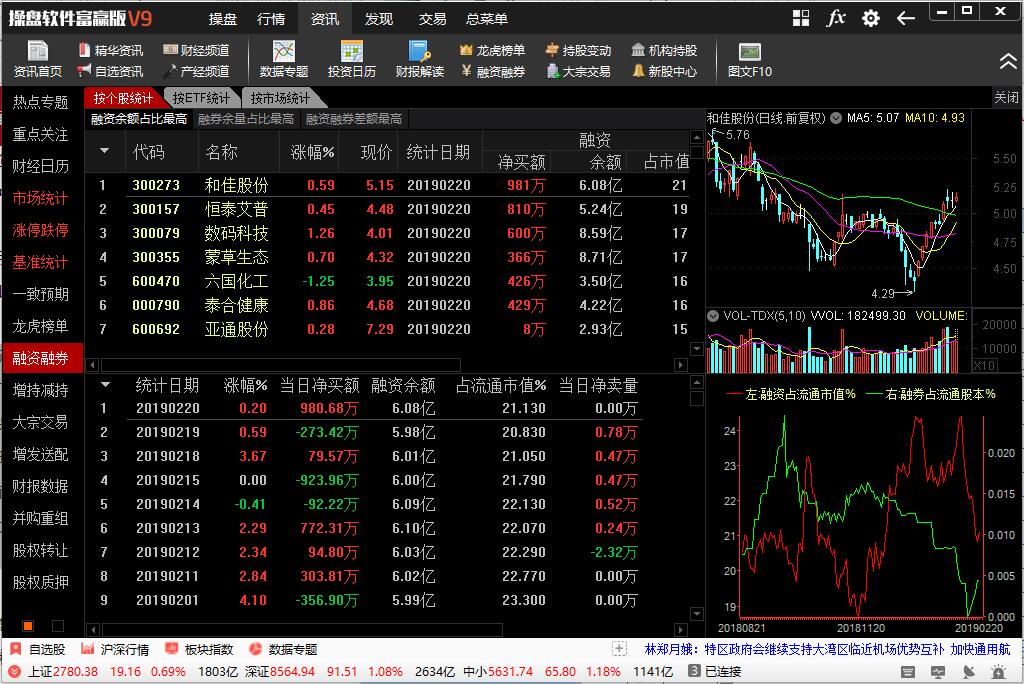Click the 上证 index value in the status bar
The image size is (1024, 684).
(76, 672)
